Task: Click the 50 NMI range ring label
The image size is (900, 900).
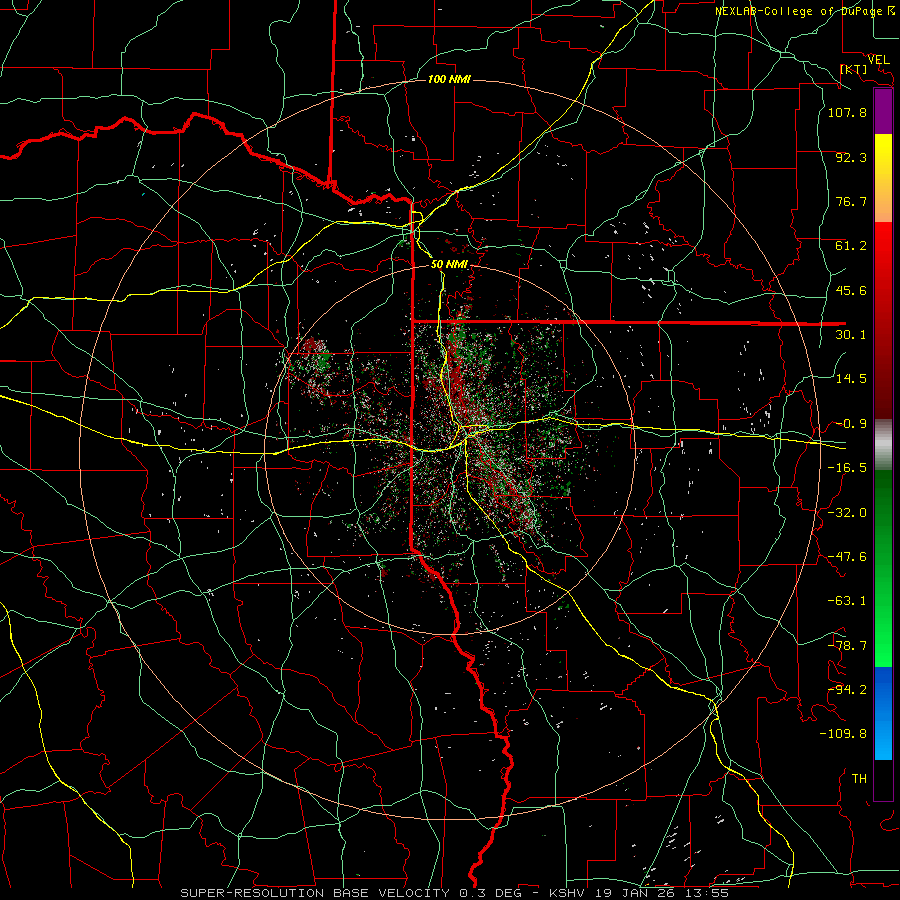Action: point(449,264)
